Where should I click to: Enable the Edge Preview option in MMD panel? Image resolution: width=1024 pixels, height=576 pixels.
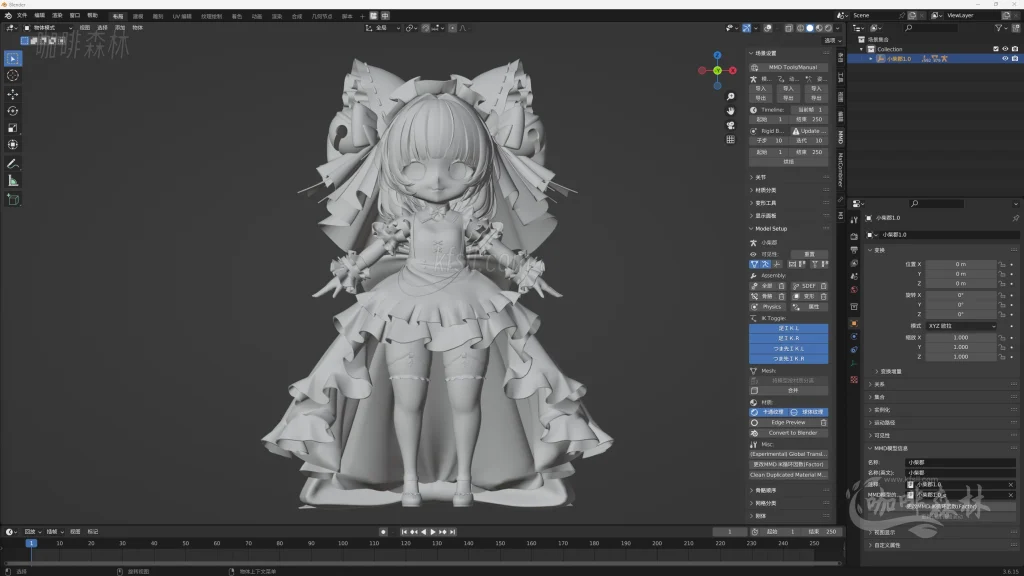[x=788, y=422]
